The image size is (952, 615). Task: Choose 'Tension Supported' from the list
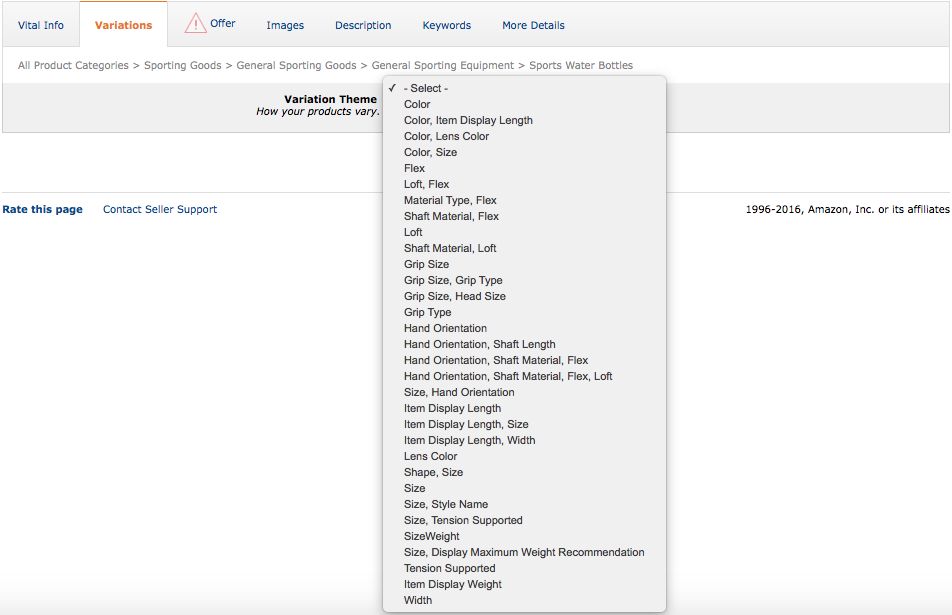click(x=449, y=568)
